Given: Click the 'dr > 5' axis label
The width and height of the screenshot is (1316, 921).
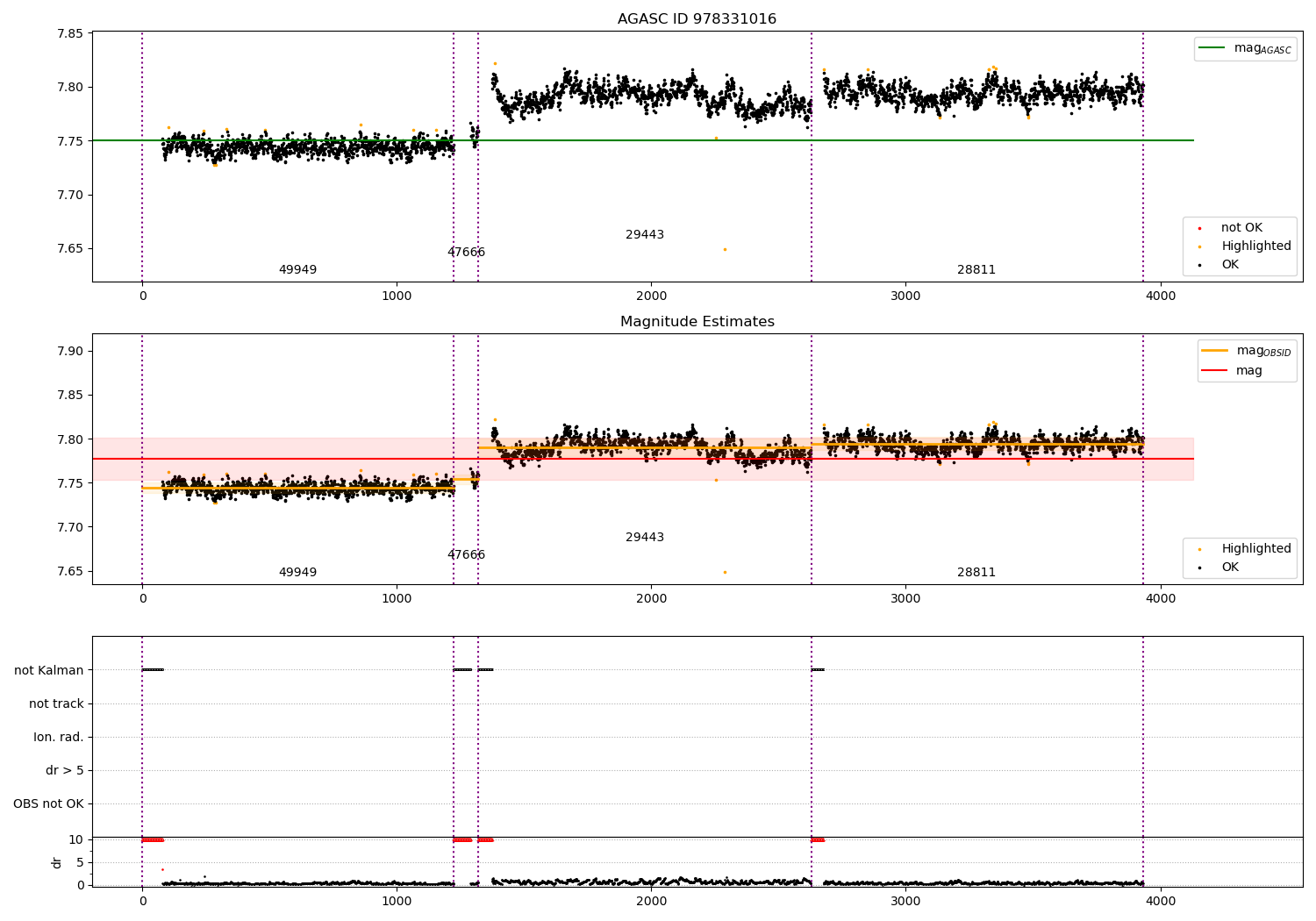Looking at the screenshot, I should click(65, 770).
